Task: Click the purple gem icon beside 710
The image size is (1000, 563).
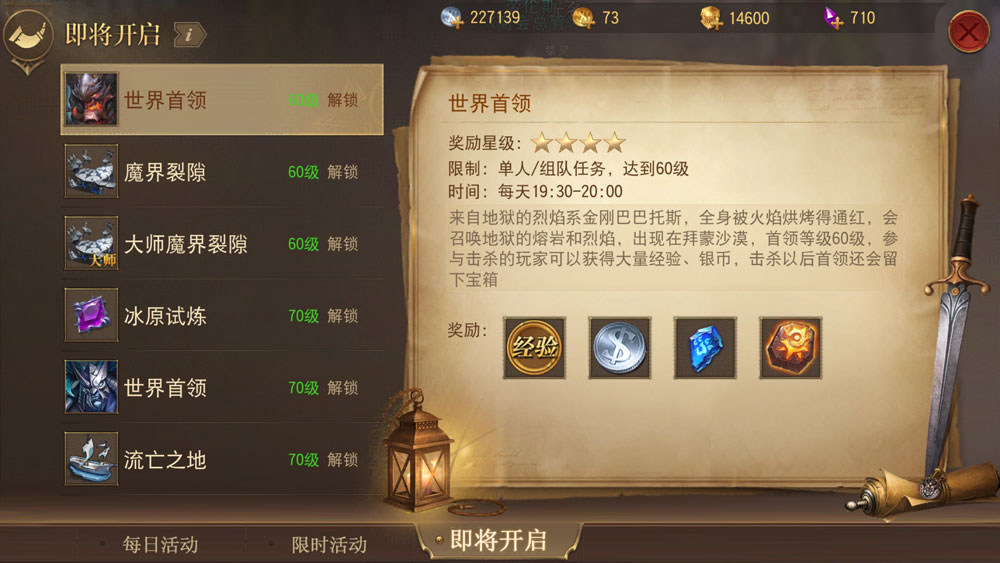Action: tap(832, 18)
